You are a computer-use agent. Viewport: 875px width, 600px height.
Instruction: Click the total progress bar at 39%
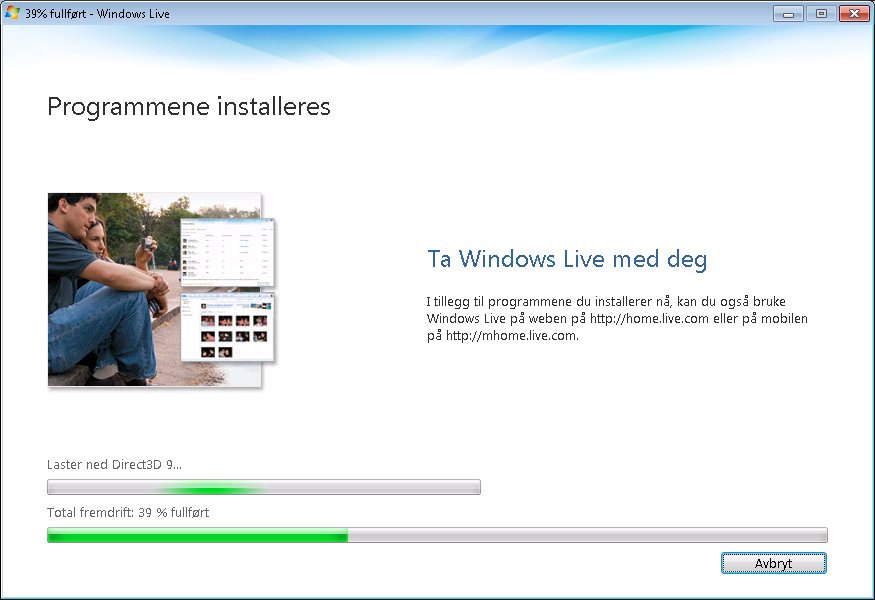click(x=437, y=535)
